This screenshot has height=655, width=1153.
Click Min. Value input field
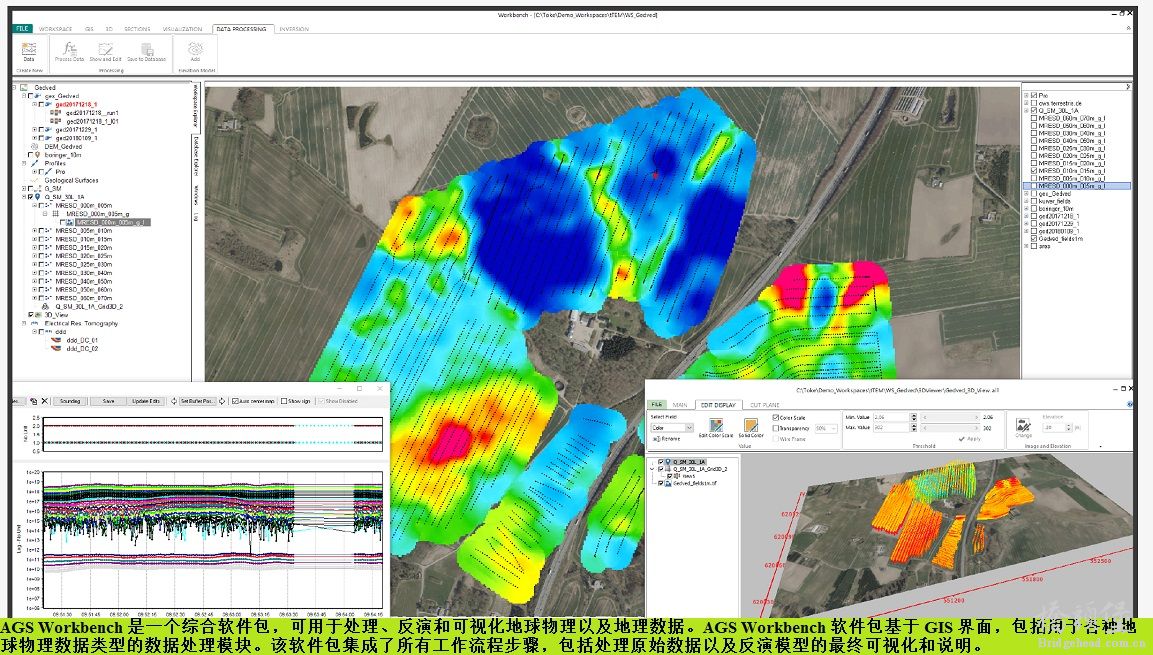tap(891, 417)
